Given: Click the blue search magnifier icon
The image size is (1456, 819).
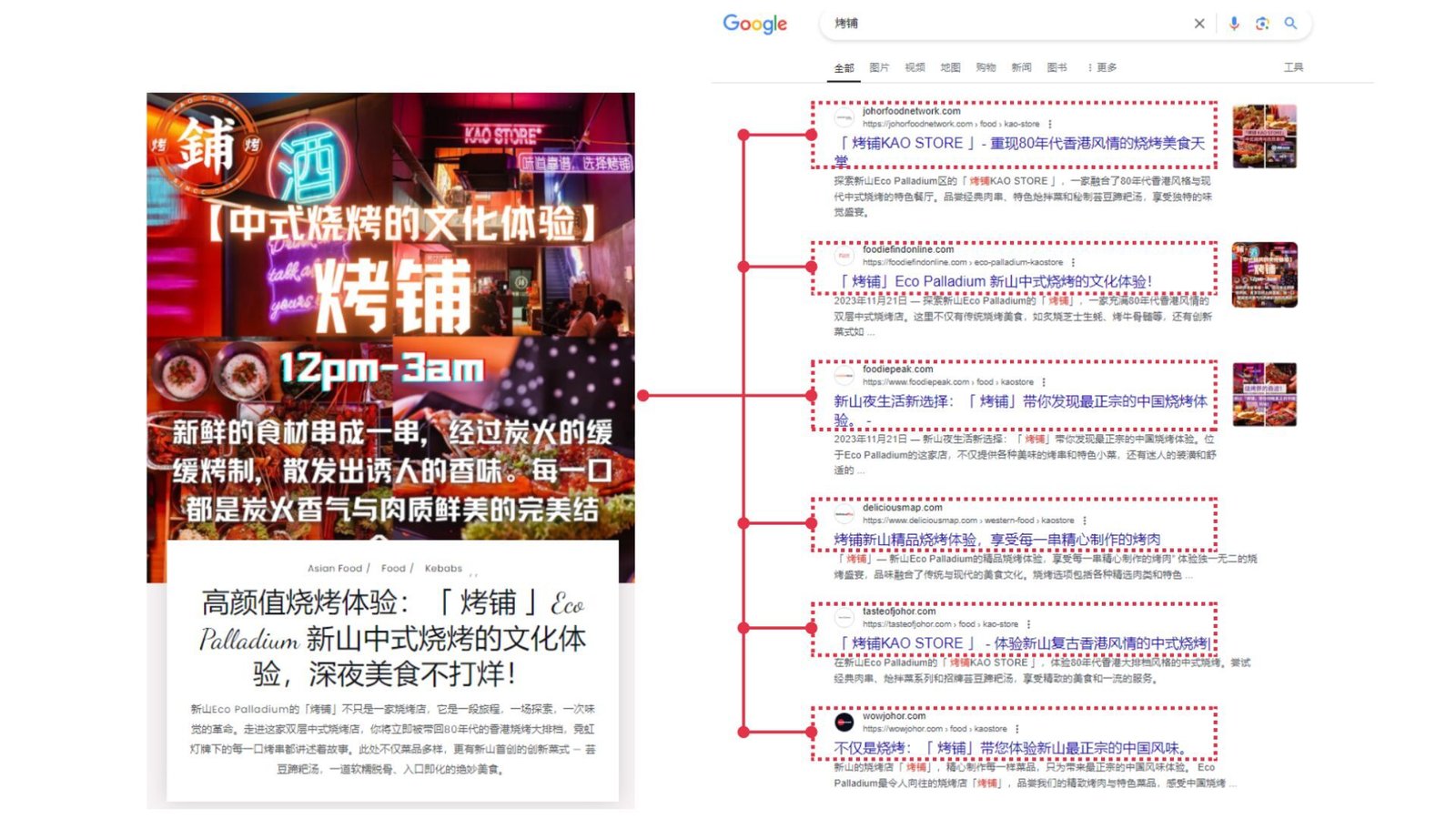Looking at the screenshot, I should point(1290,24).
